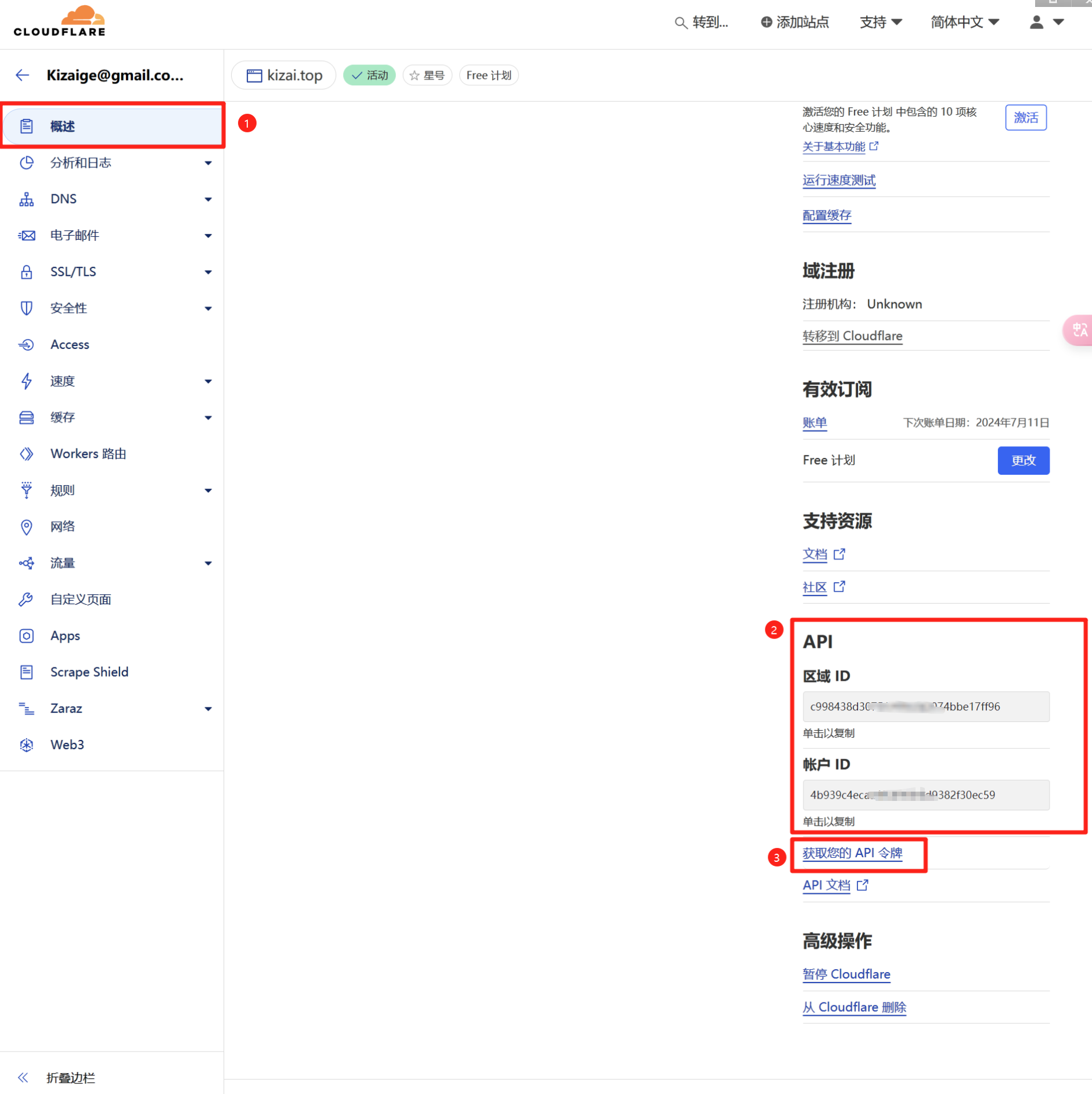
Task: Go back using the left arrow icon
Action: pos(23,75)
